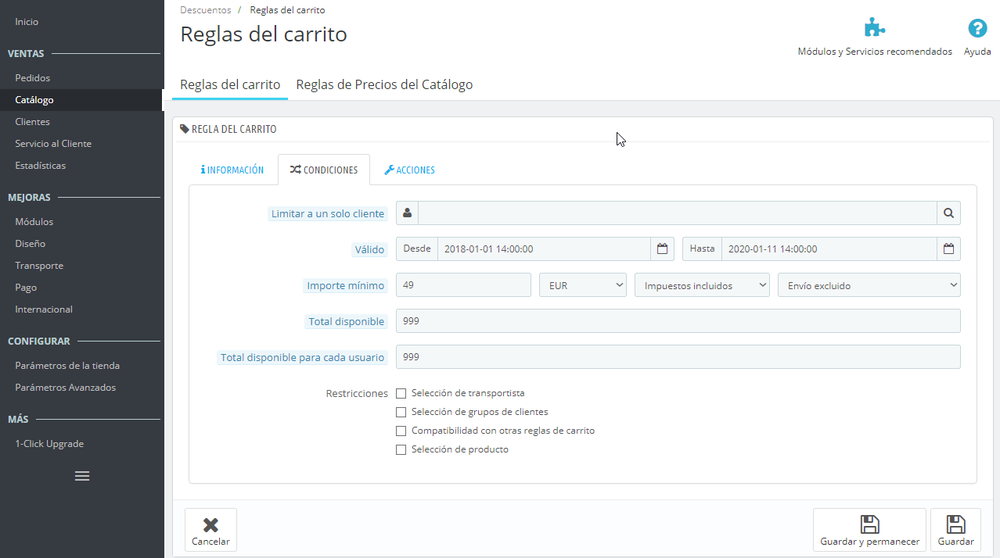Click Descuentos breadcrumb link
The height and width of the screenshot is (558, 1000).
[x=205, y=10]
